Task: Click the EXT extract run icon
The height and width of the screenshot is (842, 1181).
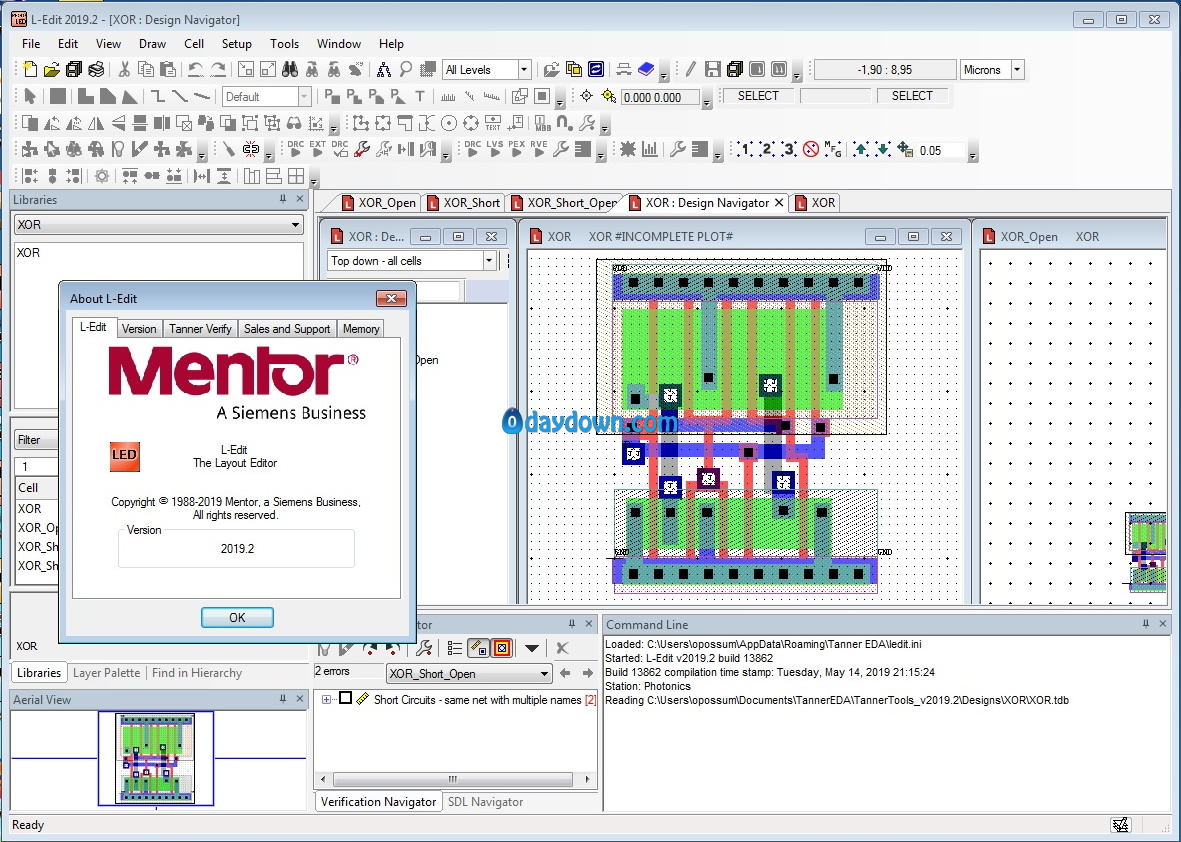Action: click(x=318, y=149)
